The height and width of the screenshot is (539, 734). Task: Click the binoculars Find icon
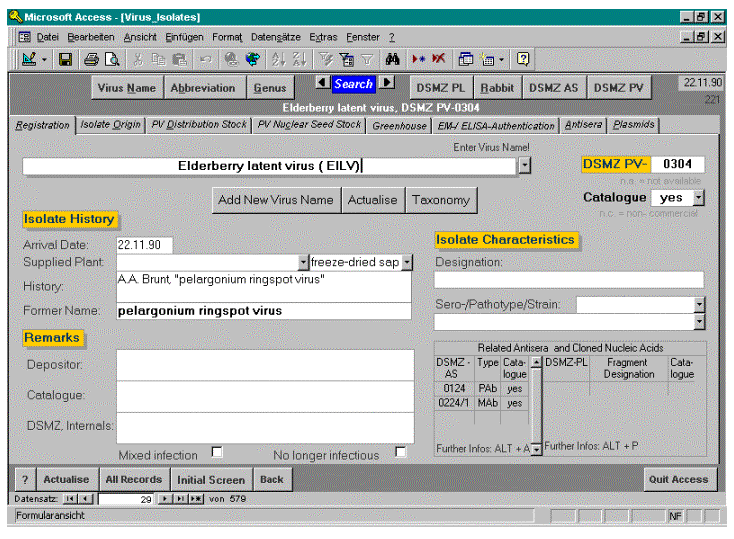tap(393, 60)
